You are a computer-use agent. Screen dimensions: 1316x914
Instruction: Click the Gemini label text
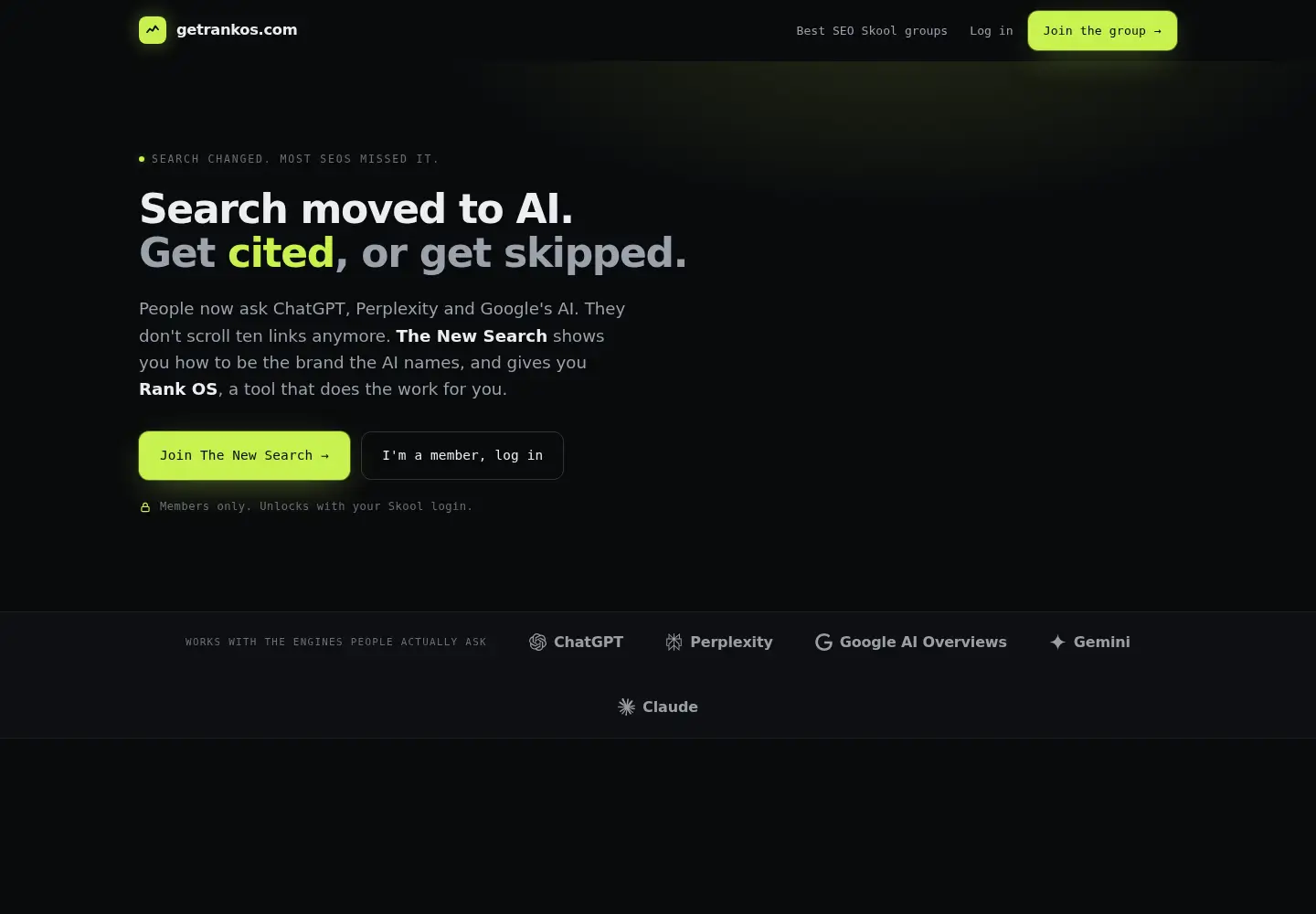click(1102, 643)
